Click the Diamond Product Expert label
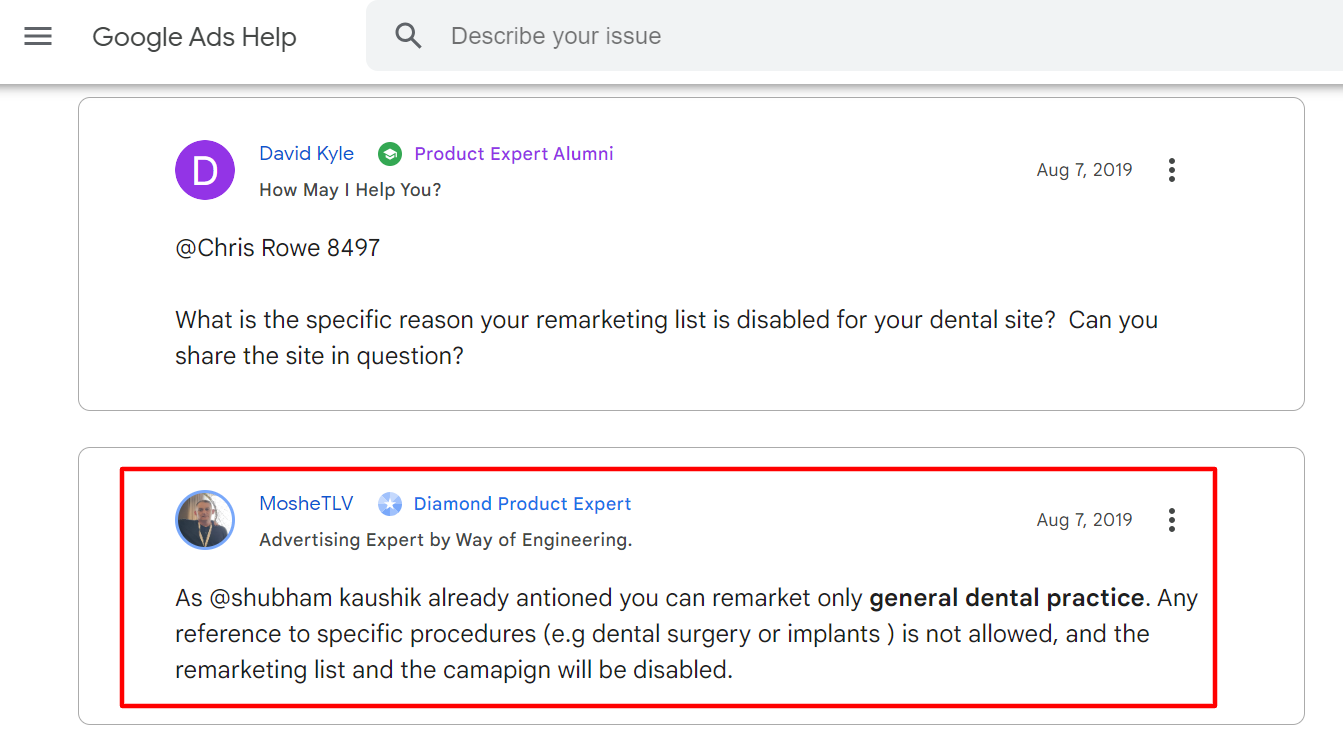Screen dimensions: 1343x742 tap(523, 503)
